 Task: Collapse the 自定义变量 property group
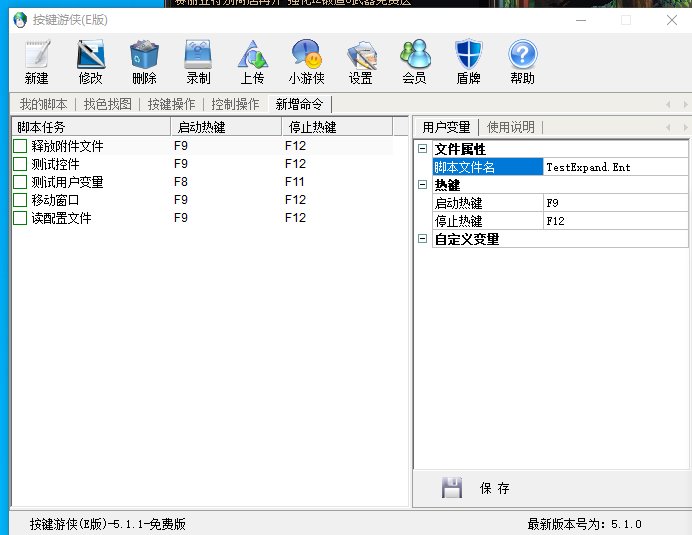pyautogui.click(x=422, y=239)
